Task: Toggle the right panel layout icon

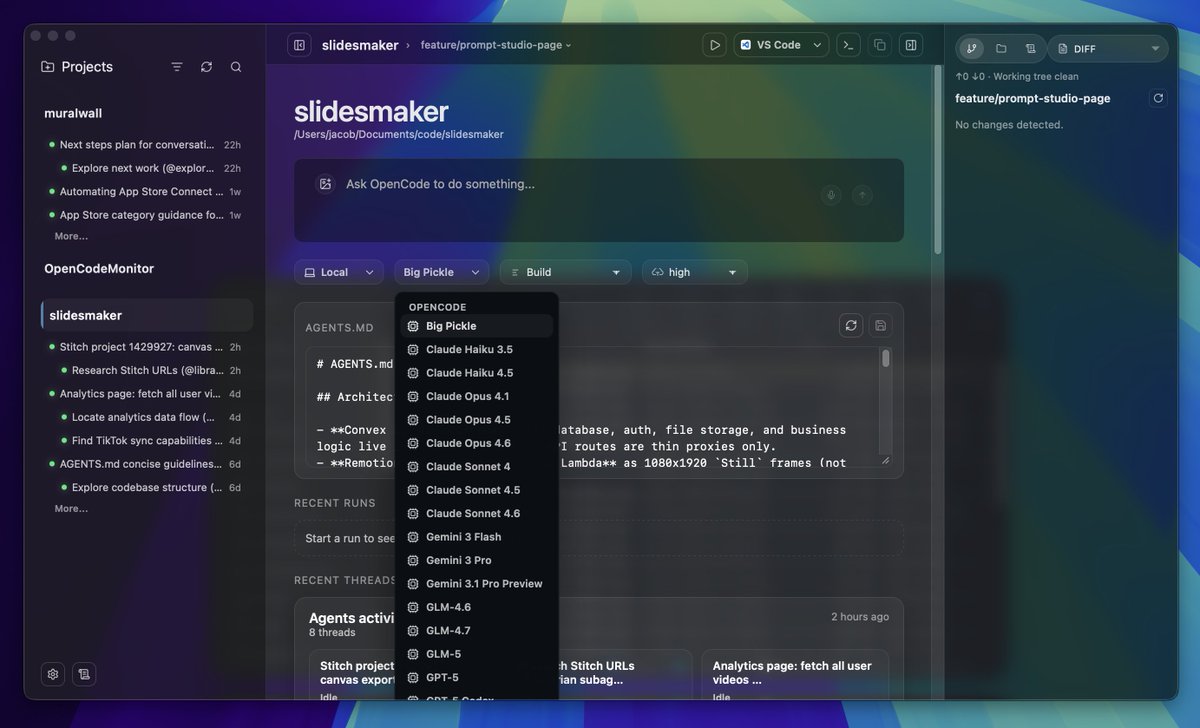Action: [x=910, y=45]
